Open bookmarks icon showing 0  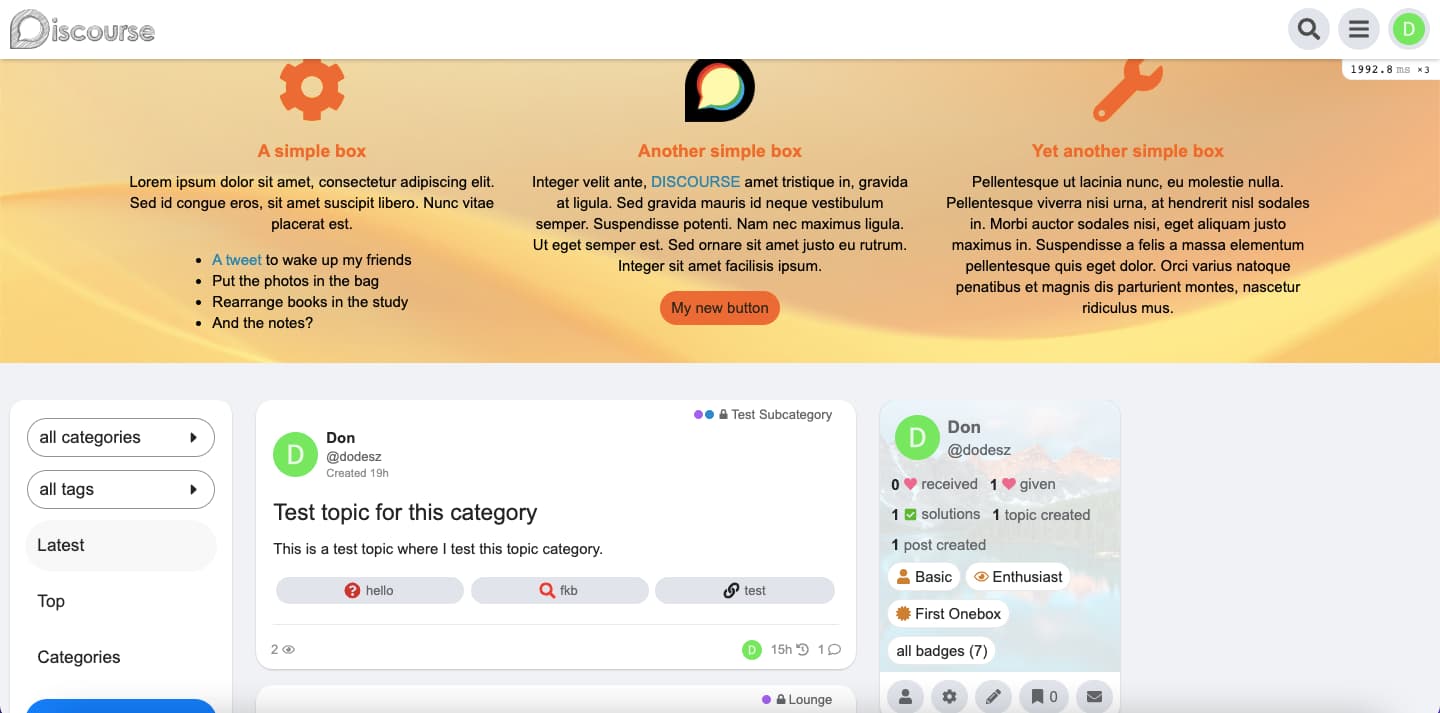[1045, 697]
